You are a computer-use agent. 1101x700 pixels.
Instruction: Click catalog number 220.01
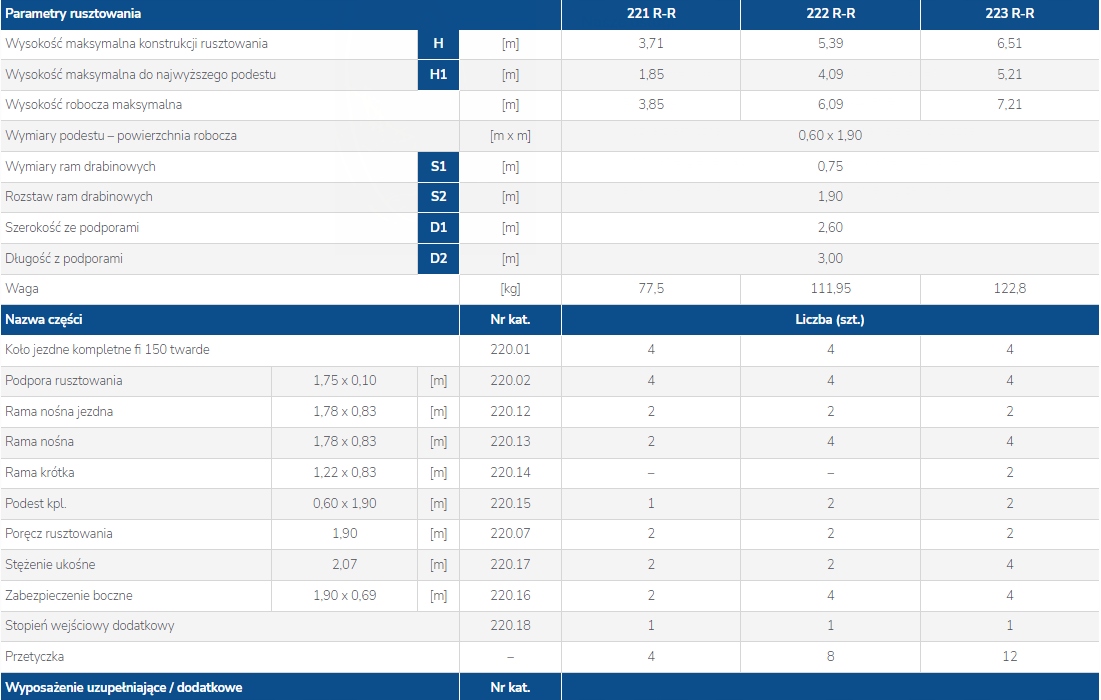510,350
